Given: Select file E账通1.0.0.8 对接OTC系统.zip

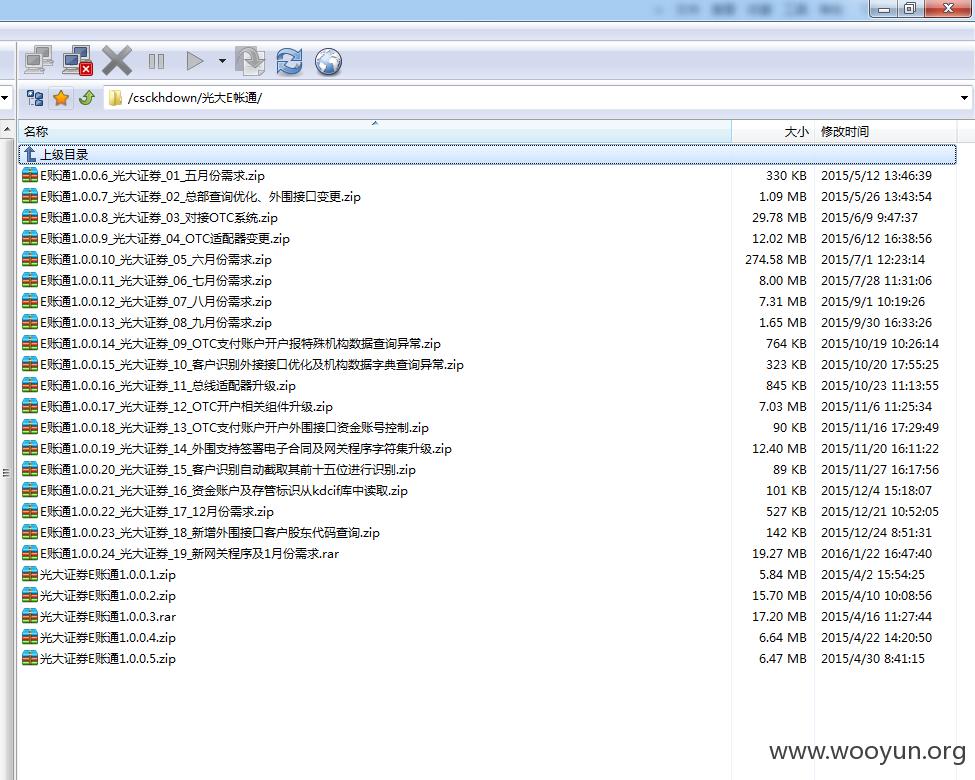Looking at the screenshot, I should coord(150,218).
